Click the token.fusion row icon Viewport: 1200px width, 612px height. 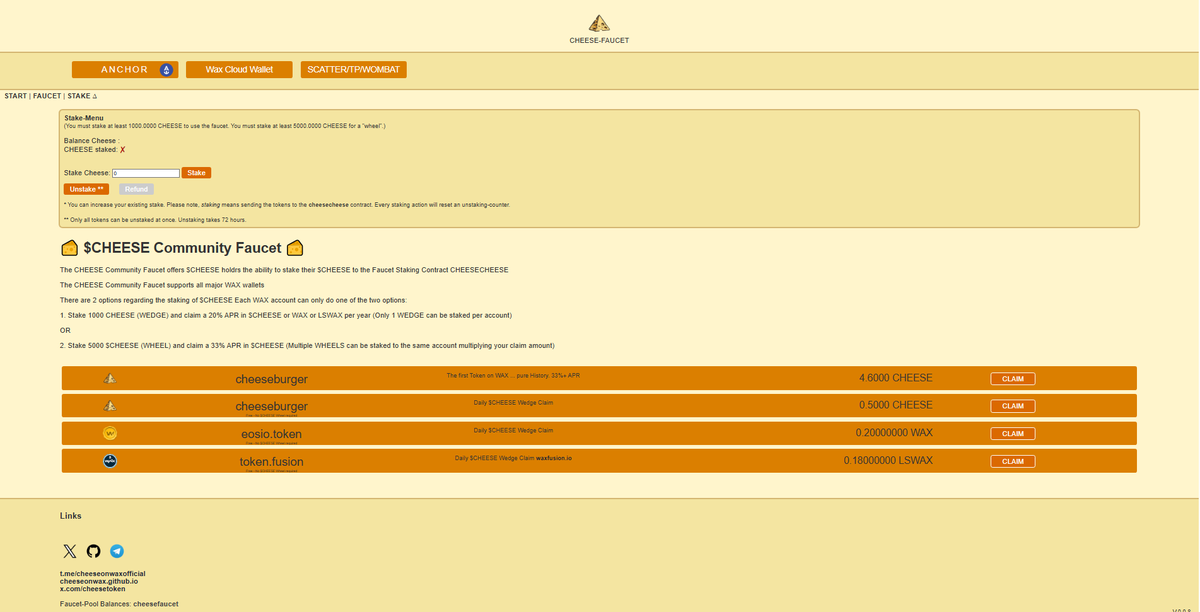(110, 460)
